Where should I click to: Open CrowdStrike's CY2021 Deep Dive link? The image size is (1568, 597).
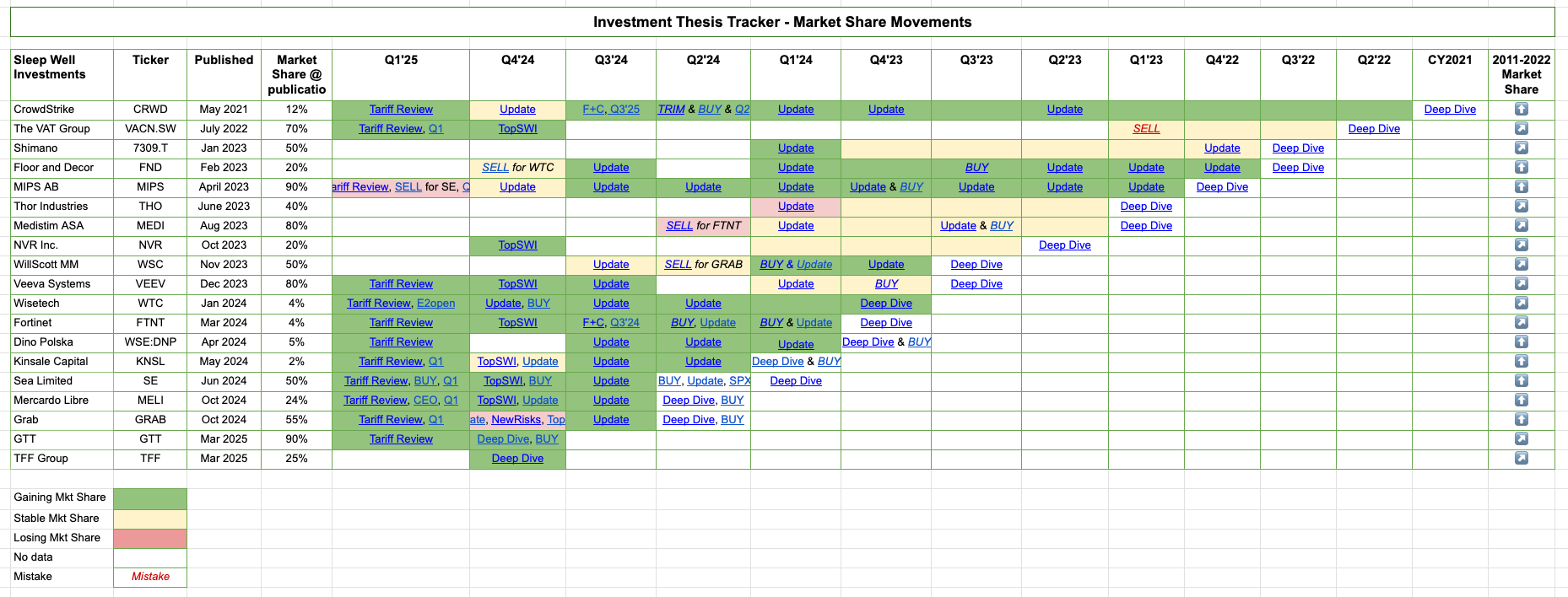coord(1450,109)
